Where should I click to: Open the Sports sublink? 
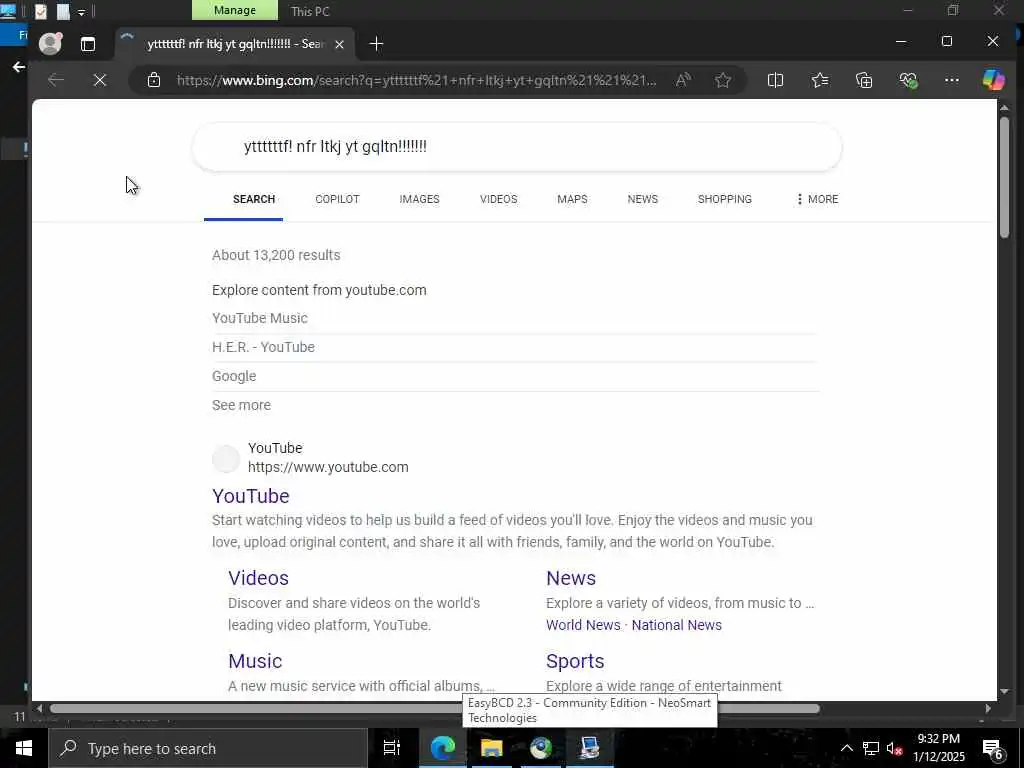click(575, 661)
